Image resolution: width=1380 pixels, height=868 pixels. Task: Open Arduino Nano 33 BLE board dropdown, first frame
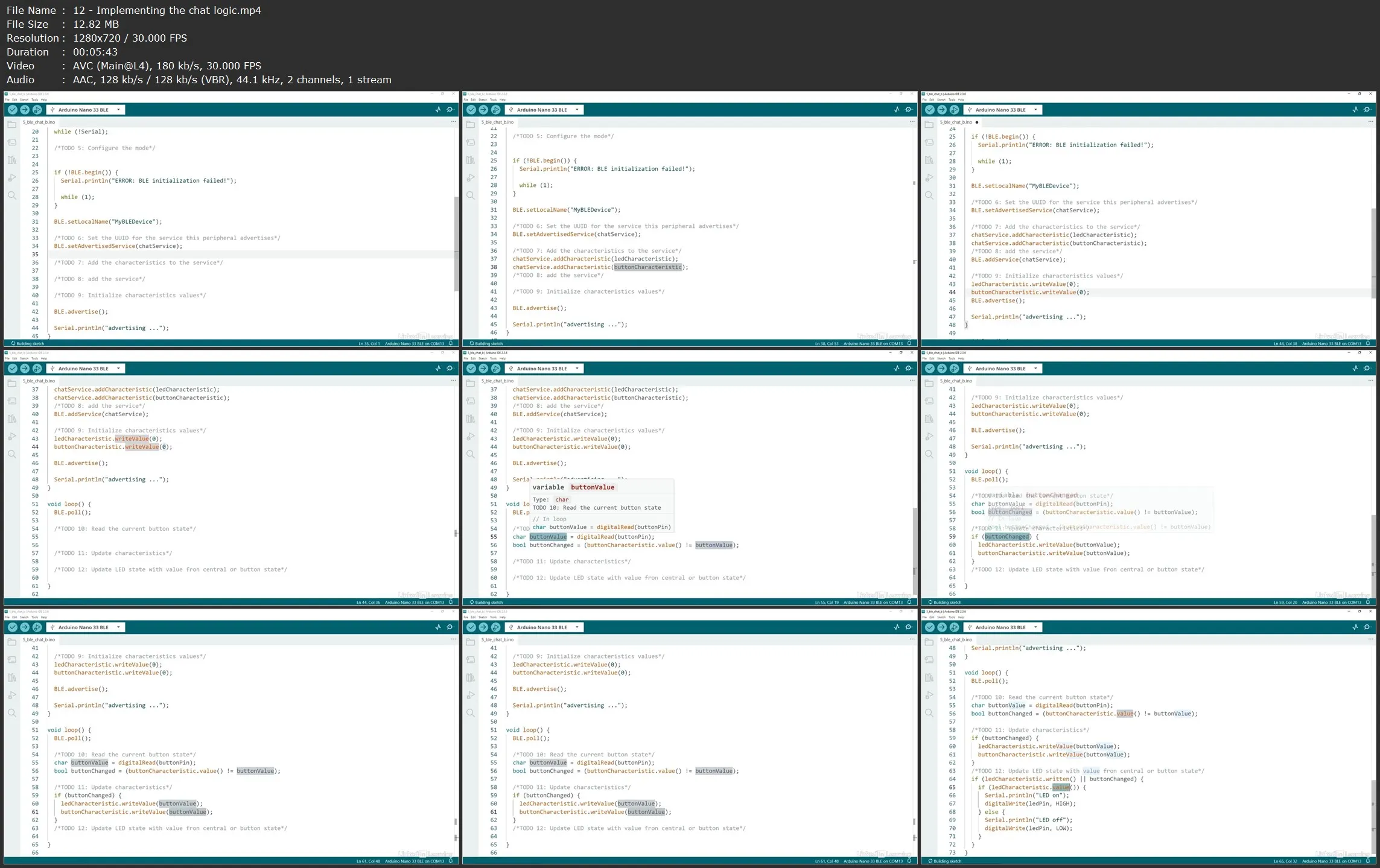tap(86, 110)
